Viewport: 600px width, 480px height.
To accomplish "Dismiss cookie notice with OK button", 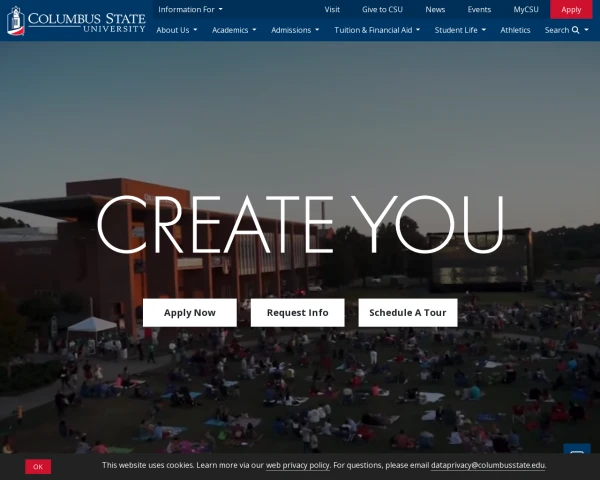I will pos(38,467).
